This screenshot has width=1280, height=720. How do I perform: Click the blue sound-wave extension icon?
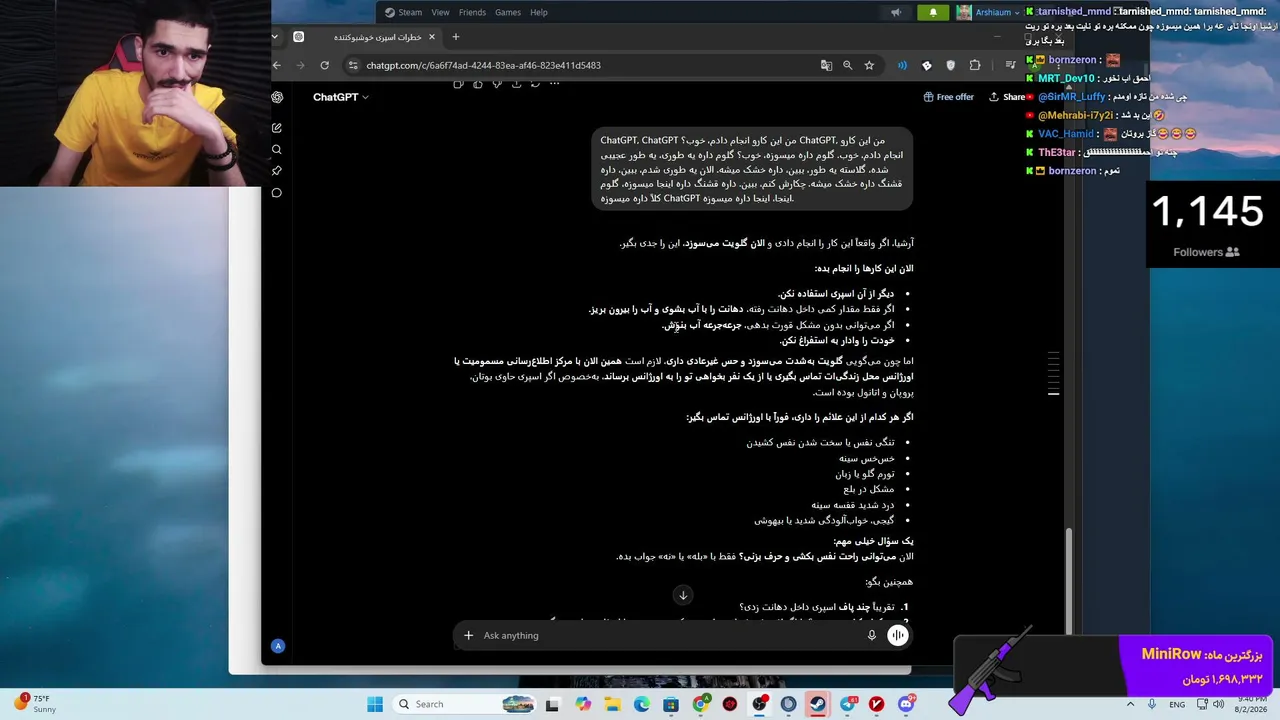902,65
